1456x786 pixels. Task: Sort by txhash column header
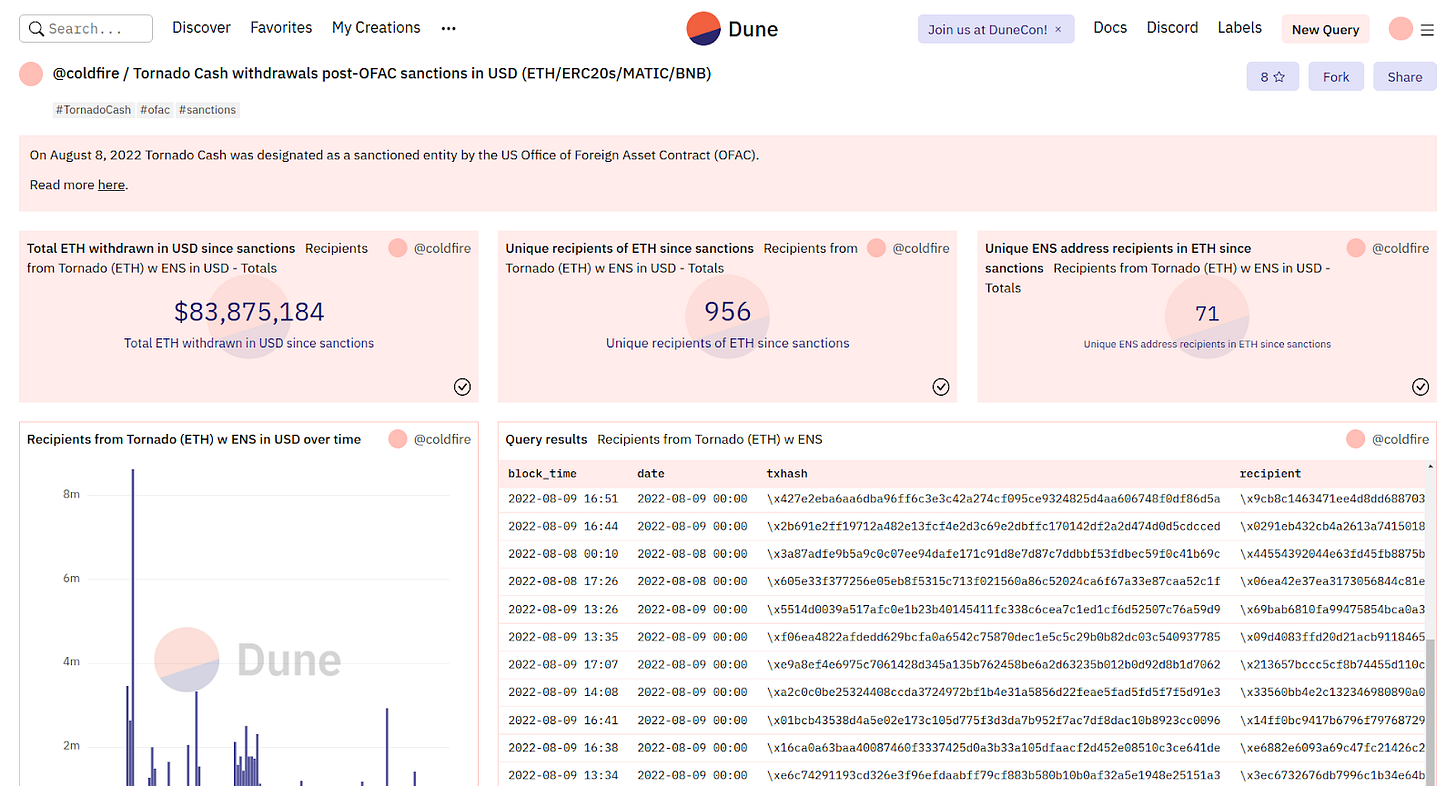point(787,473)
